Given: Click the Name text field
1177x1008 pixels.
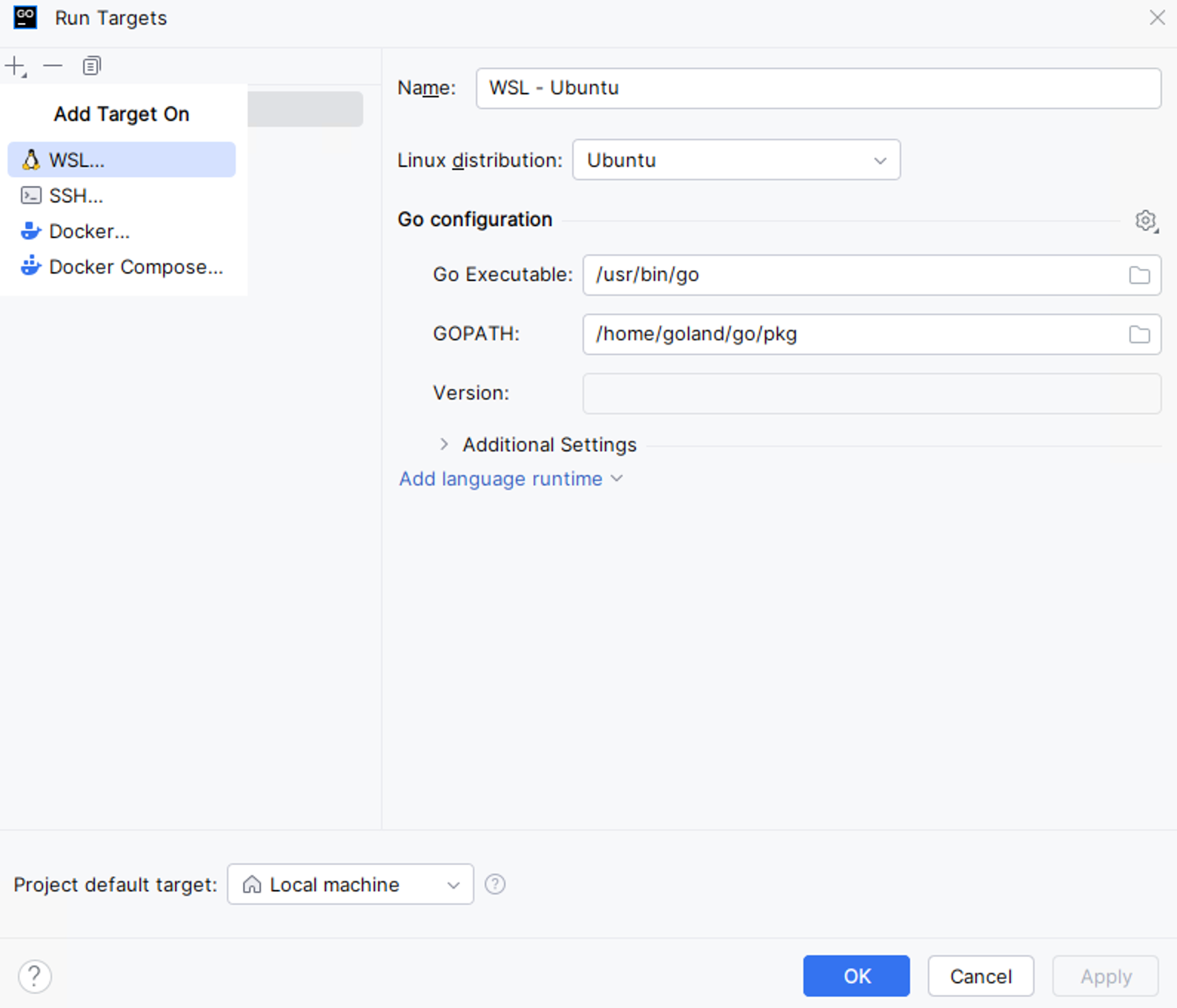Looking at the screenshot, I should click(818, 88).
